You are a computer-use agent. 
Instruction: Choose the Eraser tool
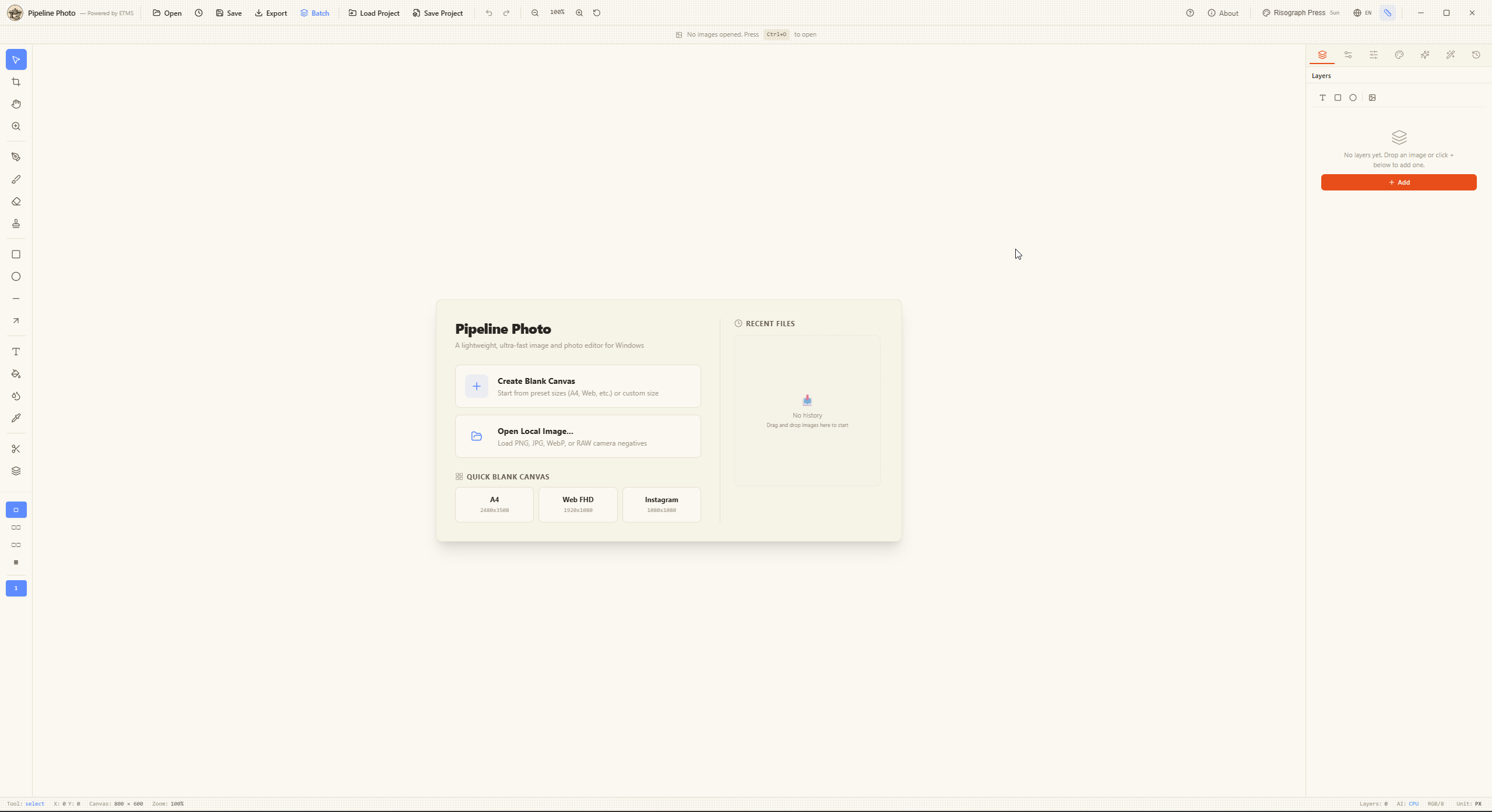coord(16,202)
